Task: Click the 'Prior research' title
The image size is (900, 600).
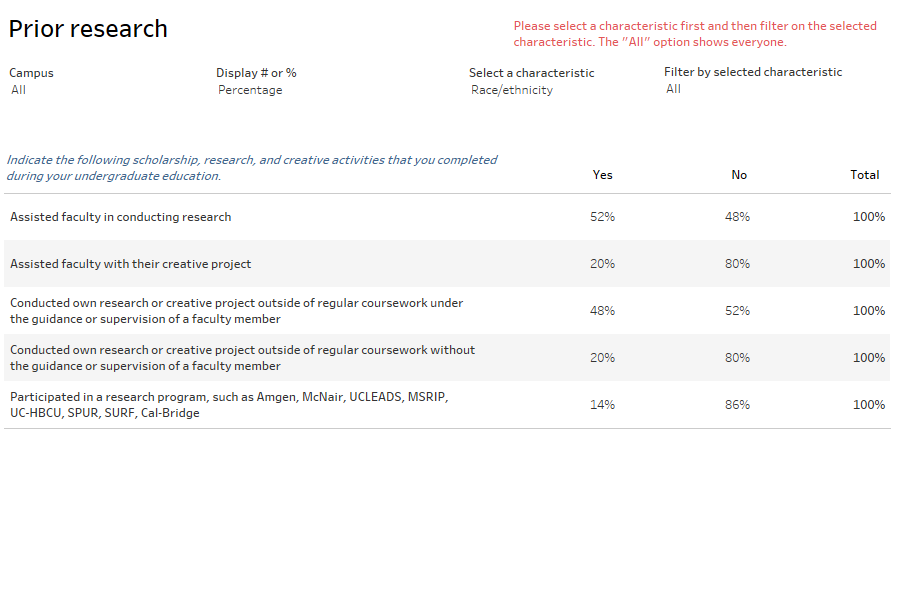Action: click(x=88, y=28)
